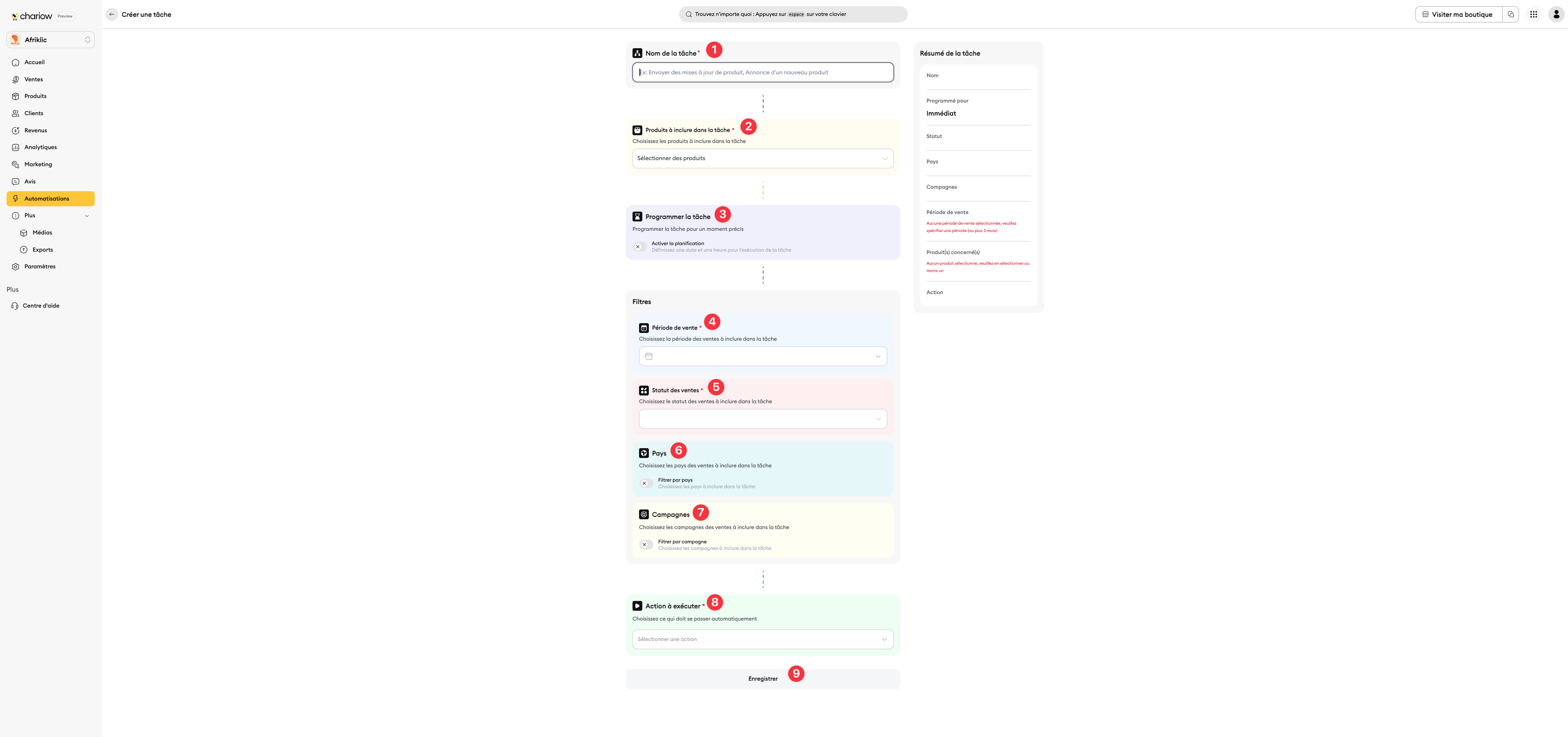Click the Programmer la tâche hourglass icon

pos(637,217)
